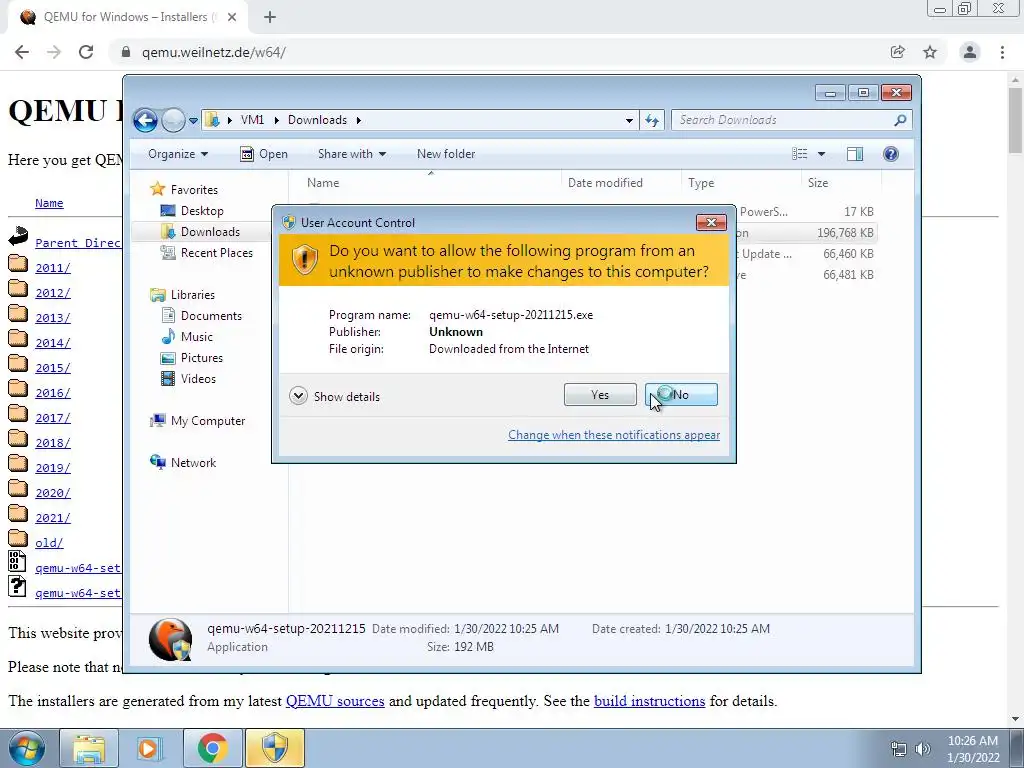The width and height of the screenshot is (1024, 768).
Task: Select Recent Places in navigation pane
Action: (216, 253)
